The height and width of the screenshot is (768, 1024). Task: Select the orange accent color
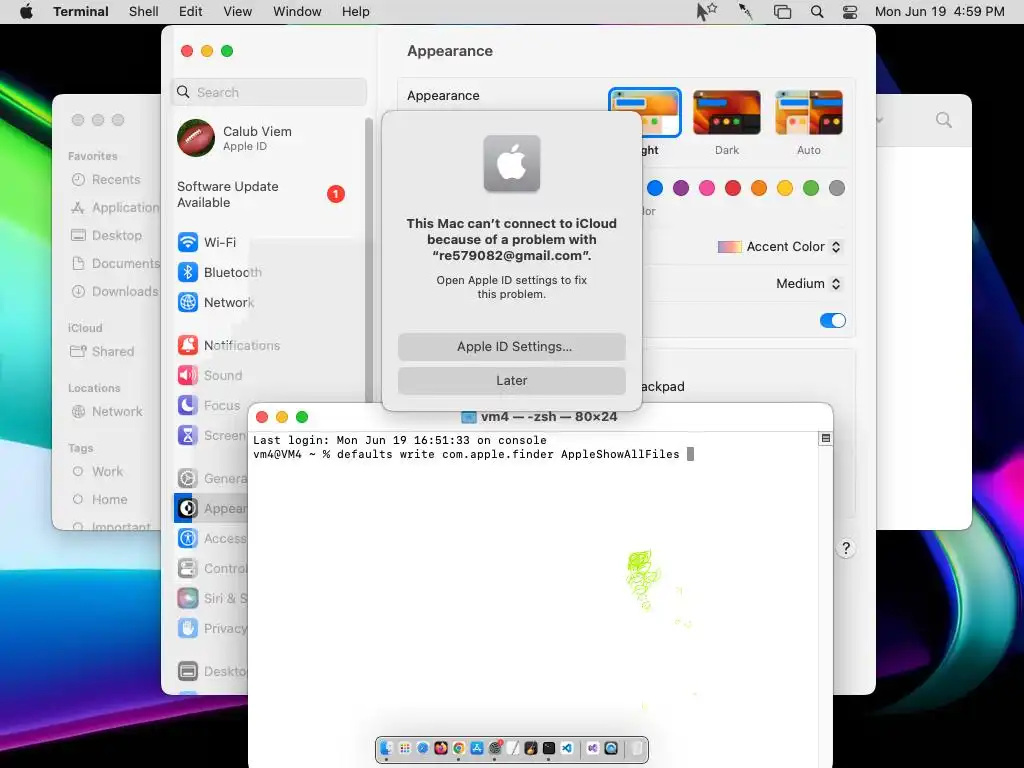pyautogui.click(x=759, y=188)
